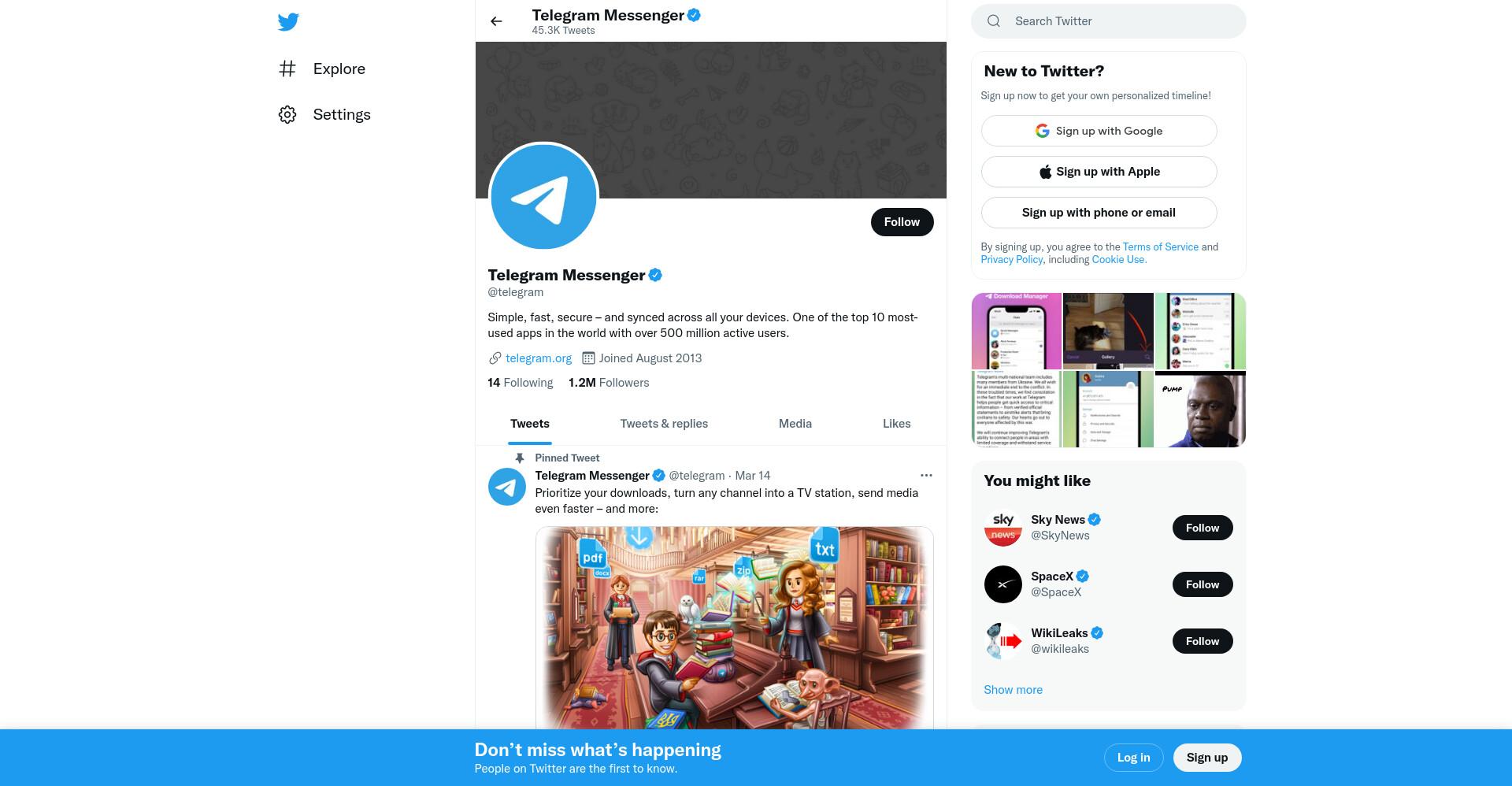Click the search magnifier icon
1512x786 pixels.
tap(994, 21)
